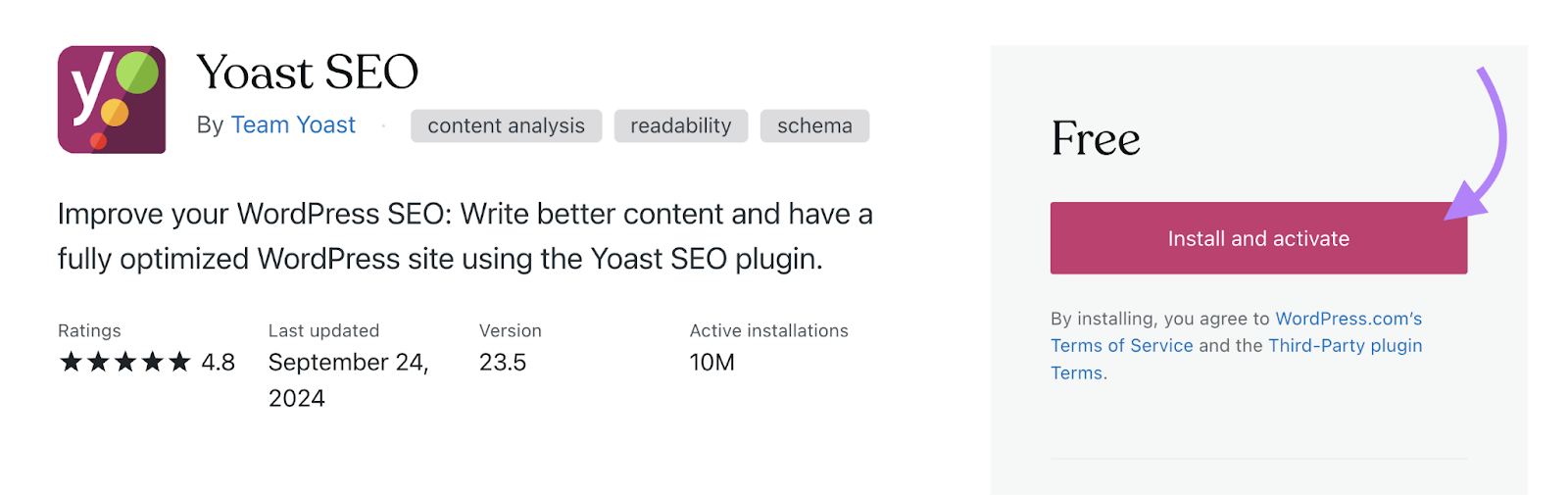Click the first rating star
This screenshot has height=495, width=1568.
pyautogui.click(x=71, y=363)
